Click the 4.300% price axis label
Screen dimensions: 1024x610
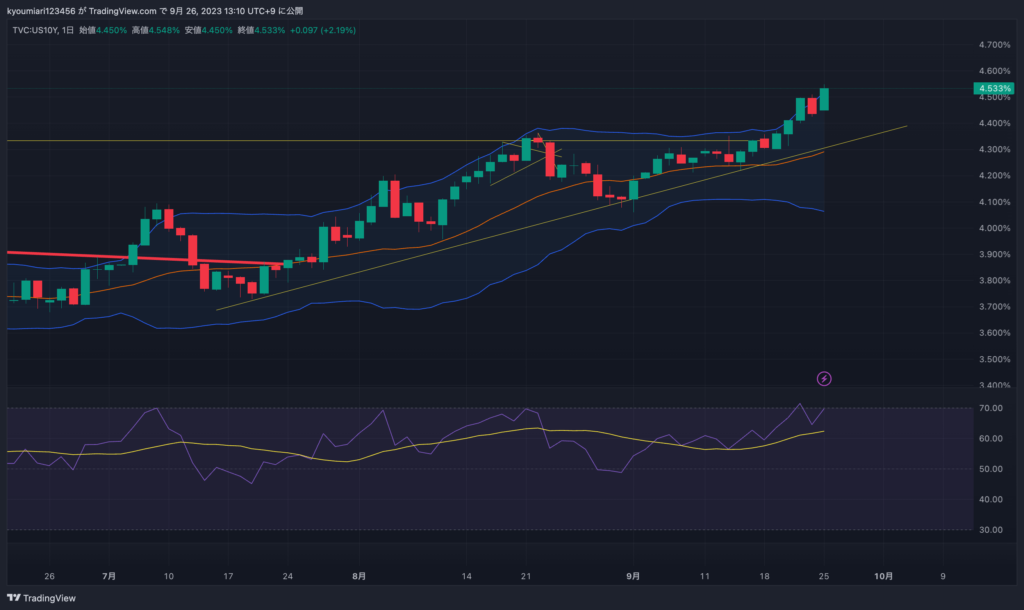(994, 150)
